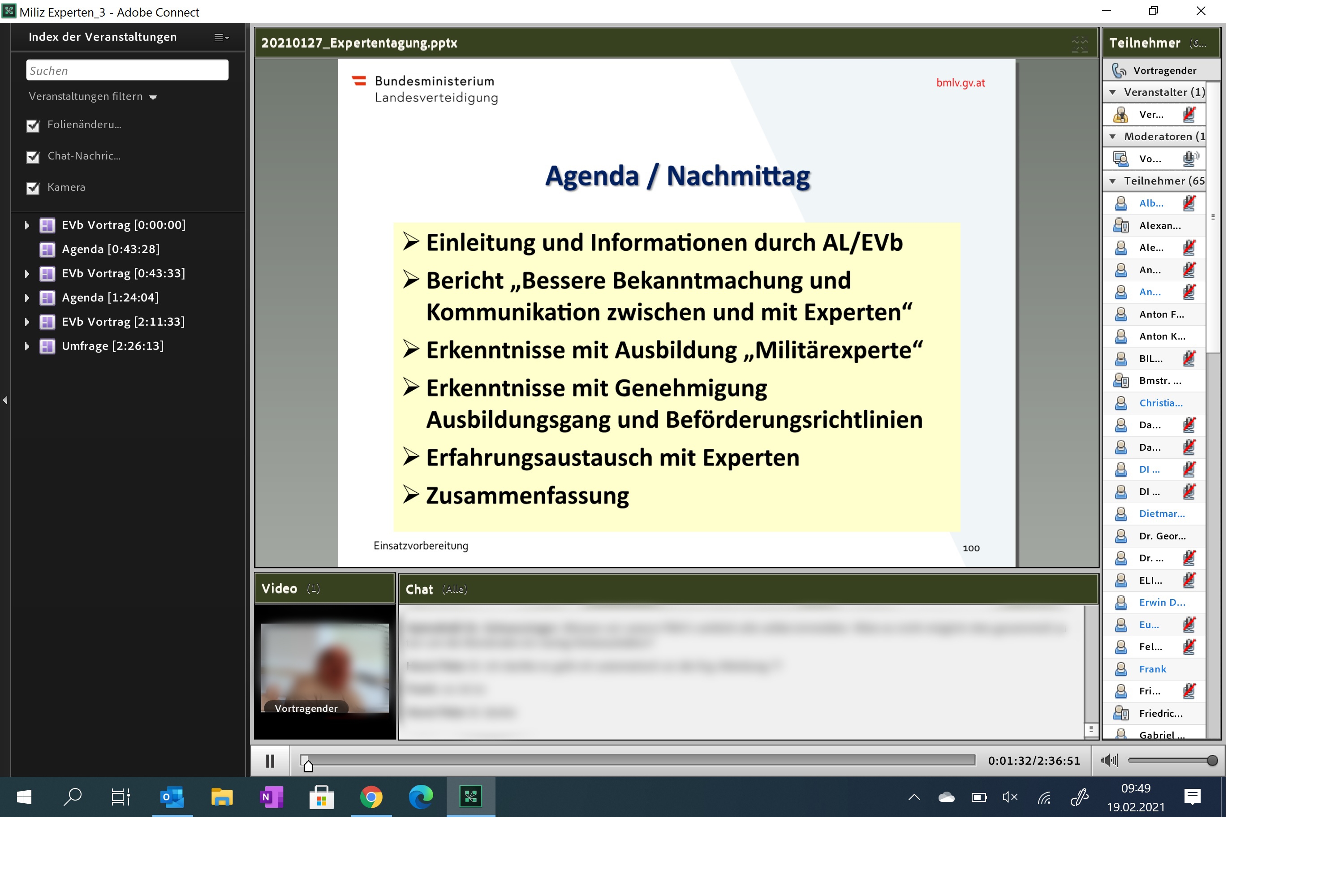
Task: Click the muted microphone icon beside Alb...
Action: point(1189,203)
